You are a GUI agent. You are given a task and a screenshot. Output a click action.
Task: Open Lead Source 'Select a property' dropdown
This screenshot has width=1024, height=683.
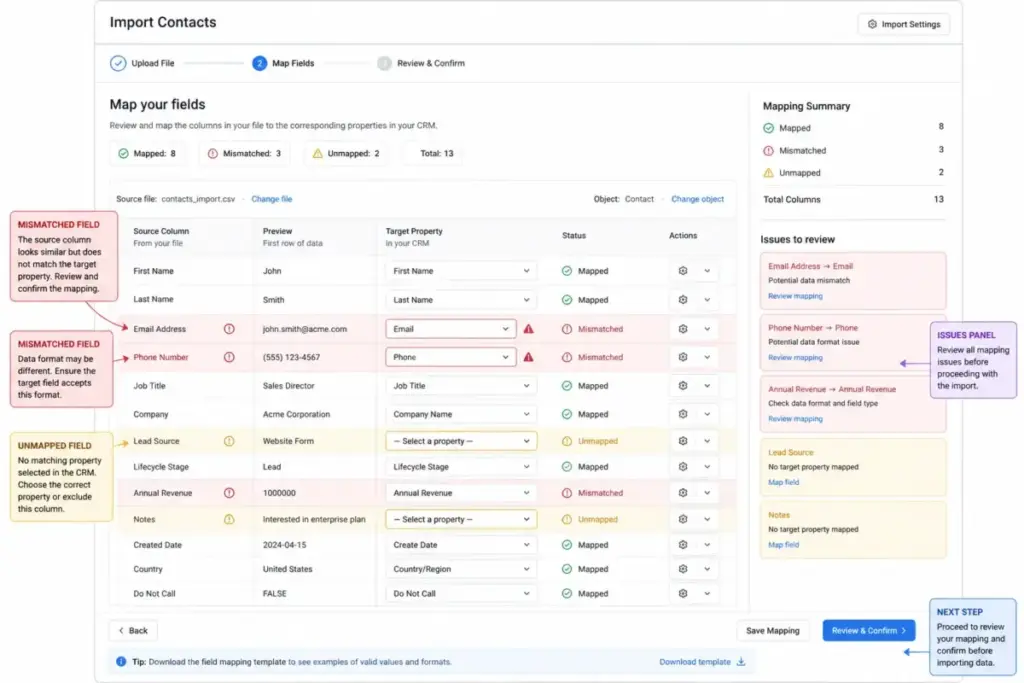click(x=461, y=441)
